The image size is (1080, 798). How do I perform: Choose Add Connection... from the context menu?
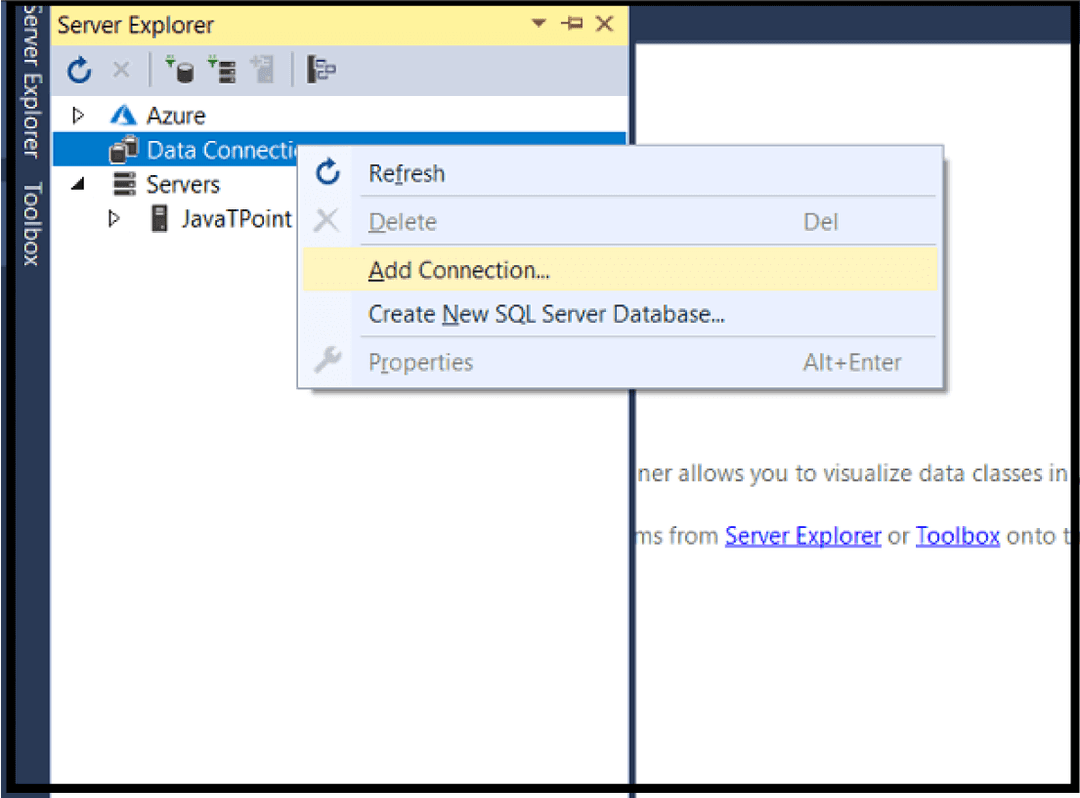click(x=459, y=270)
